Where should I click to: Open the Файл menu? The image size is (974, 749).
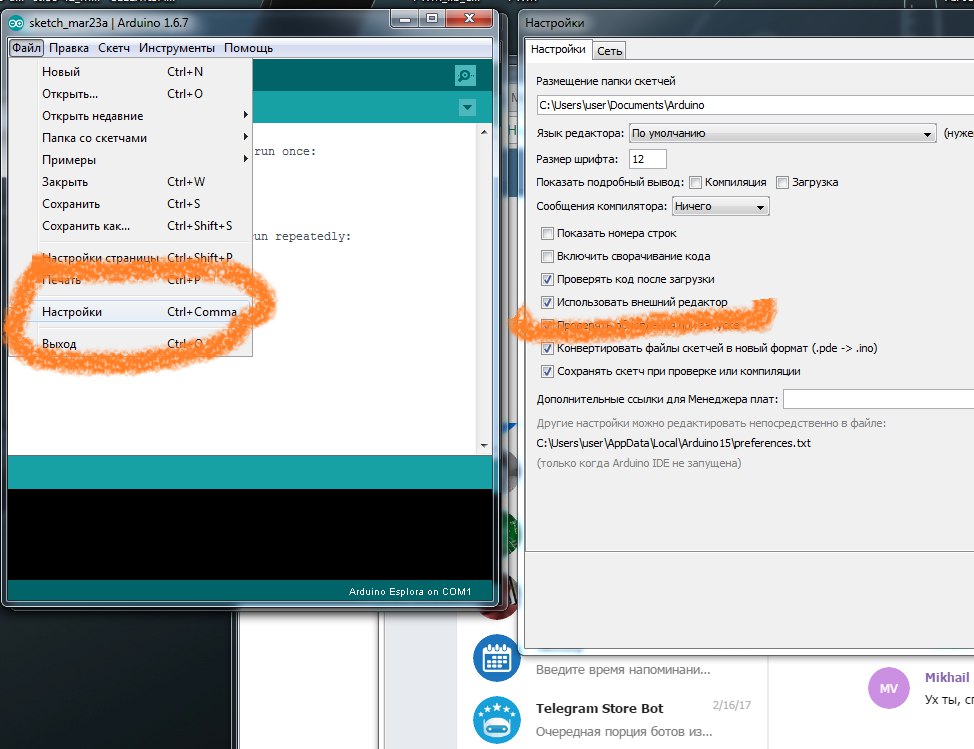(x=26, y=48)
